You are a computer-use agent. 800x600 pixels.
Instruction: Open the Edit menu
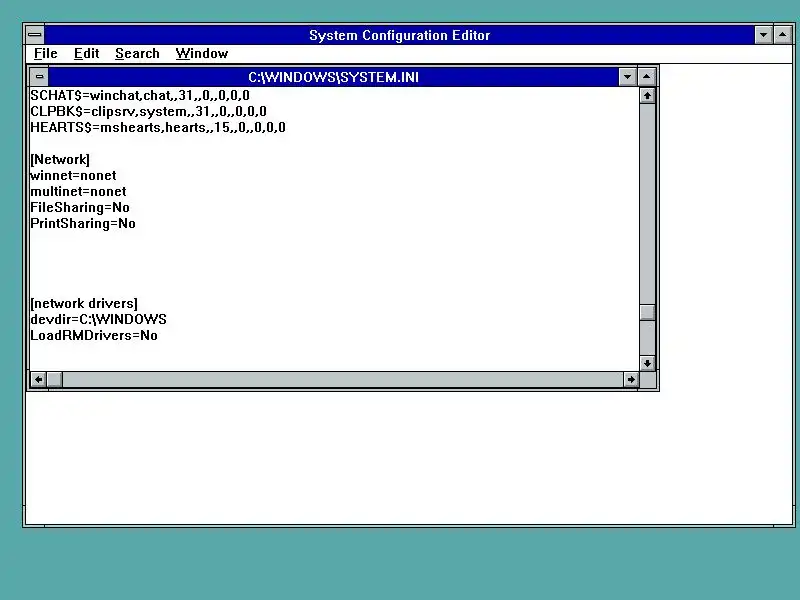(x=86, y=54)
